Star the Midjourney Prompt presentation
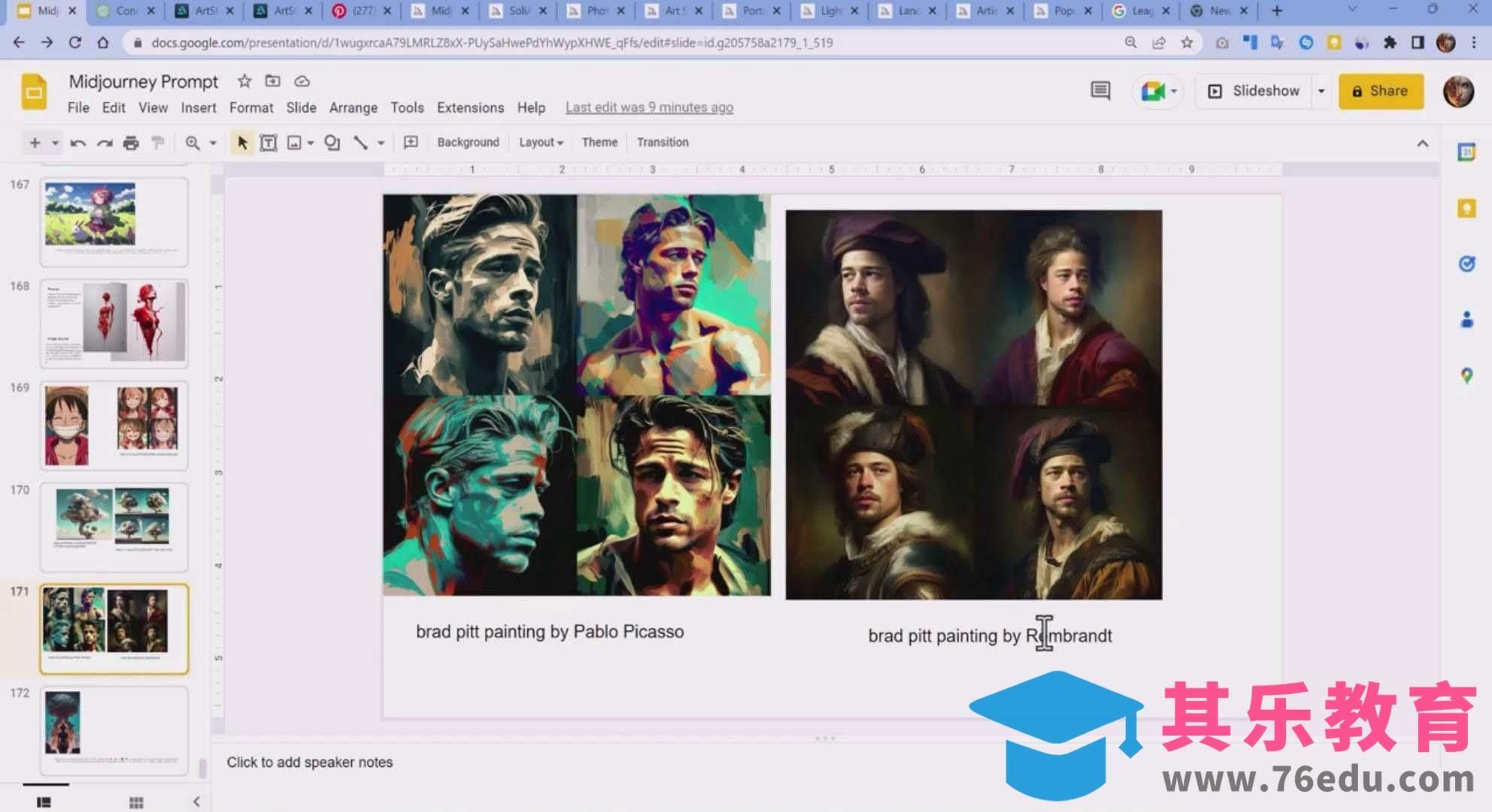The image size is (1492, 812). point(244,81)
